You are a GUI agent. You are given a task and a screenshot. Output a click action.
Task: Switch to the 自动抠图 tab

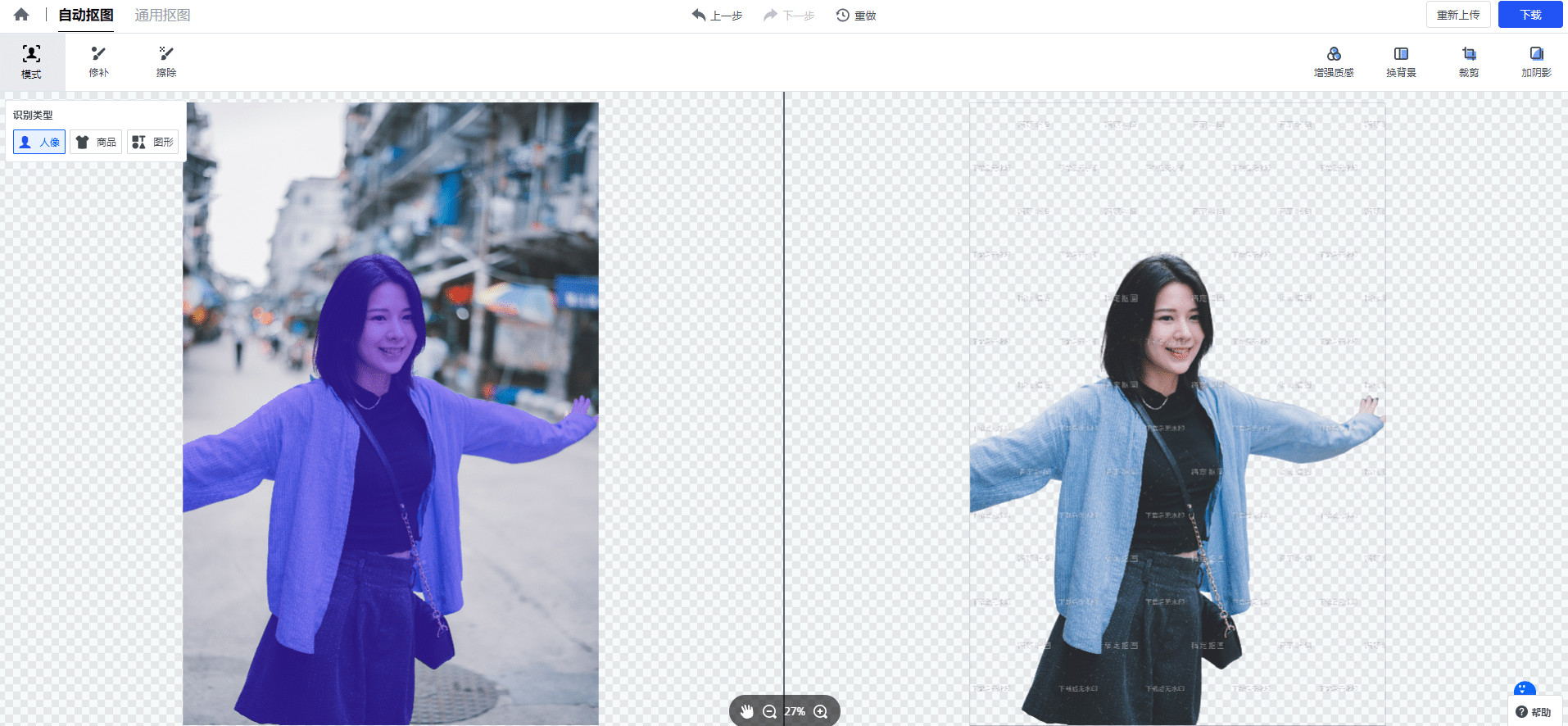86,16
